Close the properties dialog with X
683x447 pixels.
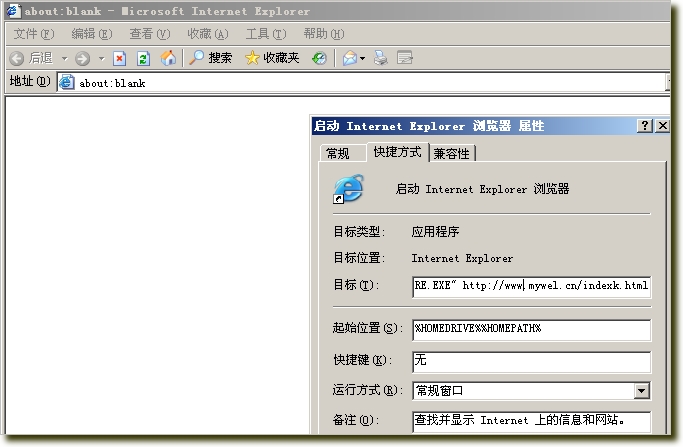point(662,126)
